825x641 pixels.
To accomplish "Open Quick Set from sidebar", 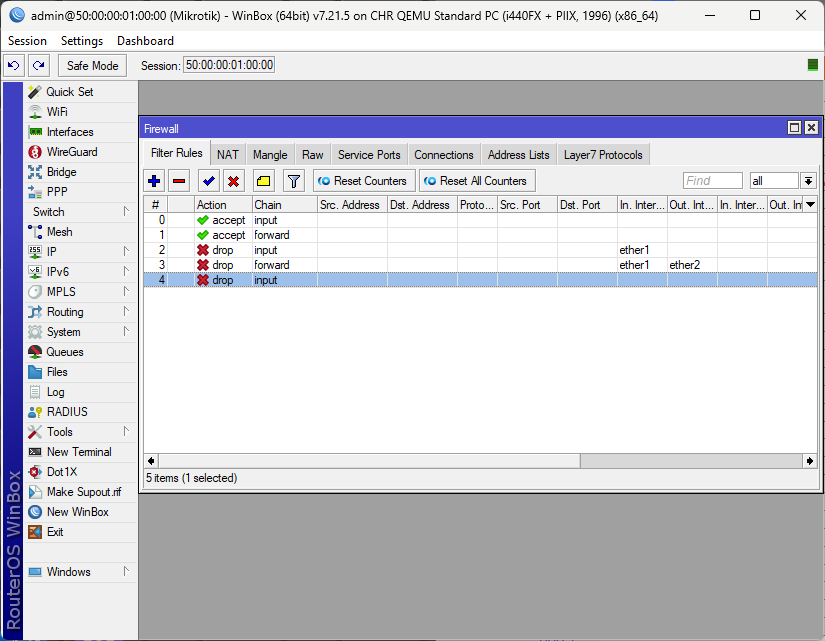I will tap(81, 92).
